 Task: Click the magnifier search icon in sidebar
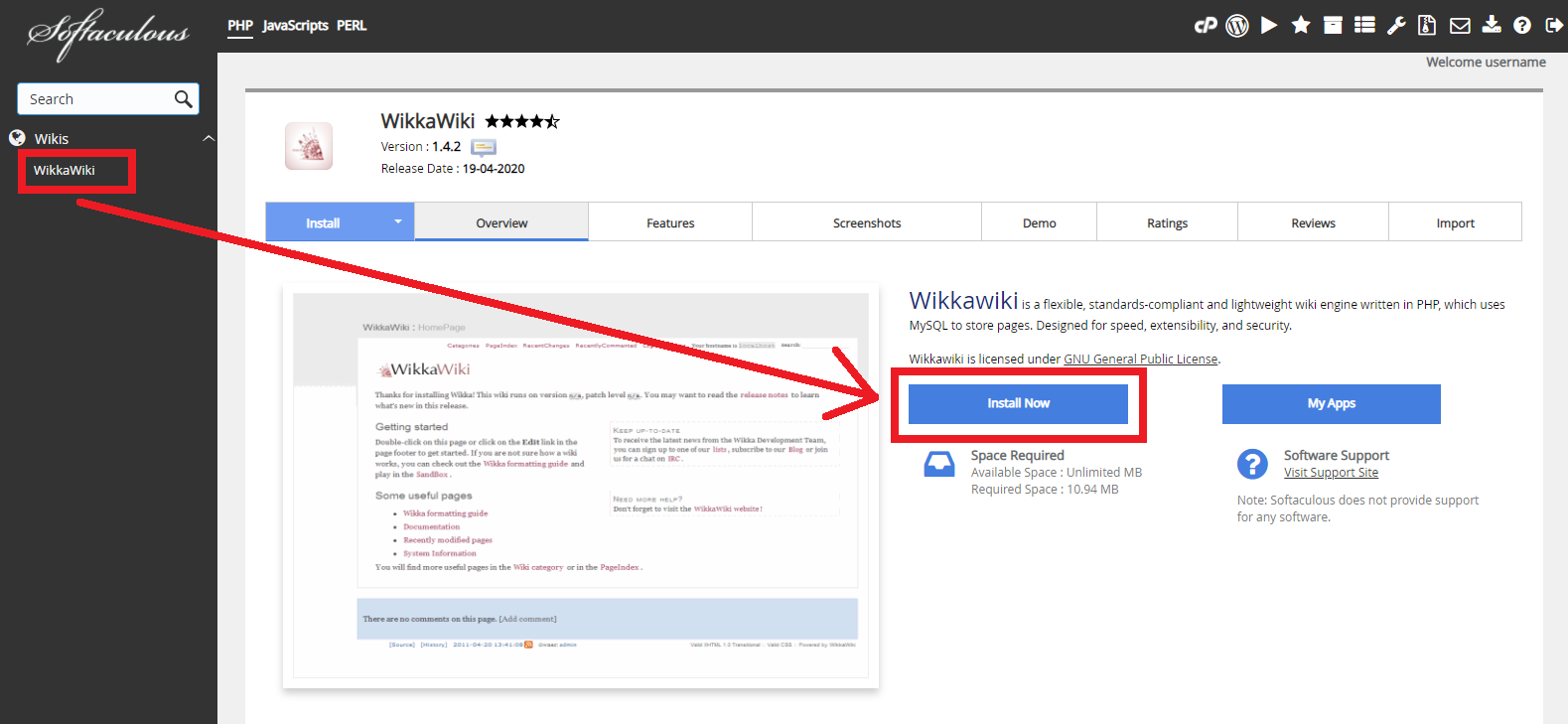(184, 99)
